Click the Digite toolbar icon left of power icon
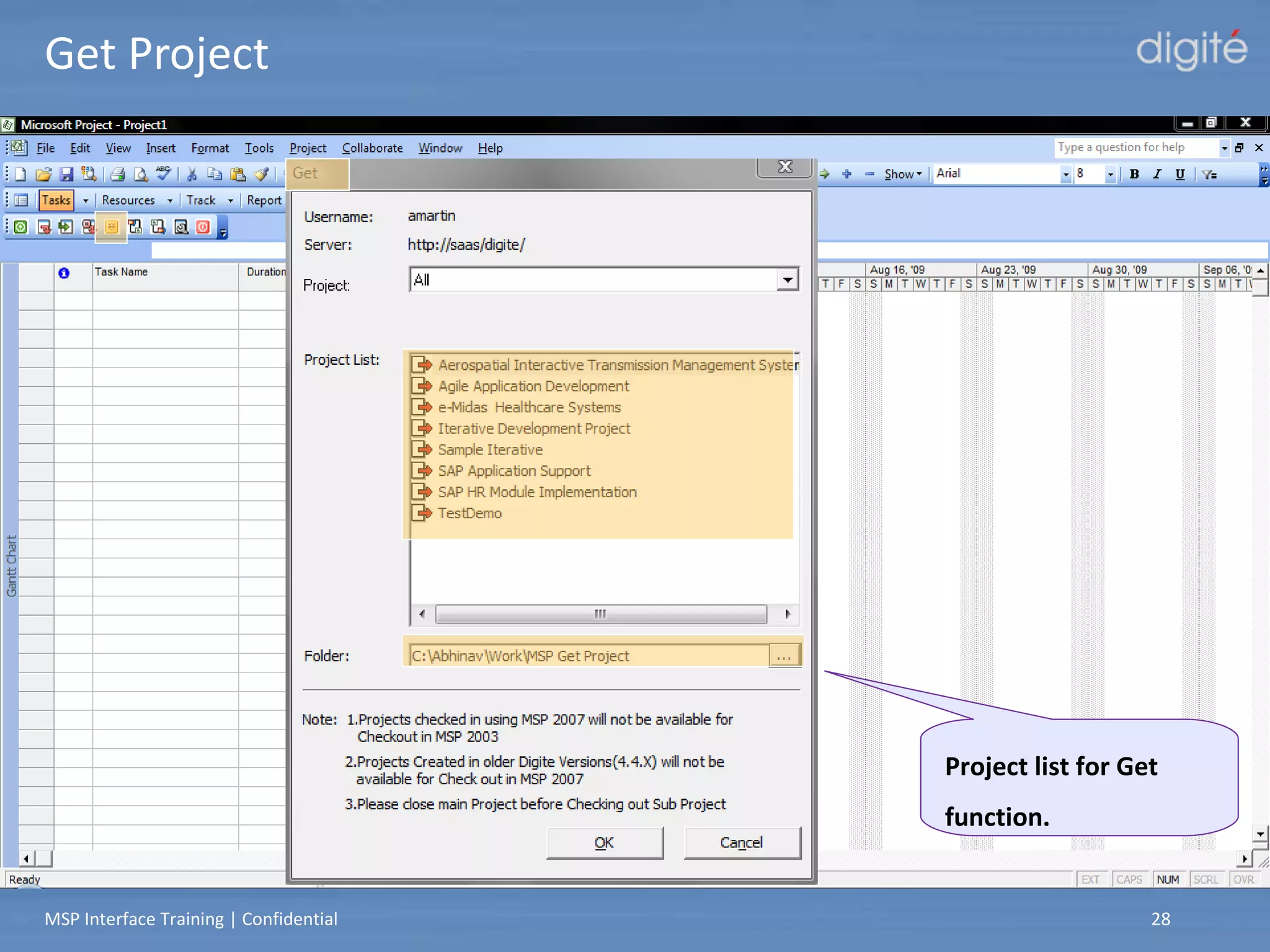 (x=181, y=227)
